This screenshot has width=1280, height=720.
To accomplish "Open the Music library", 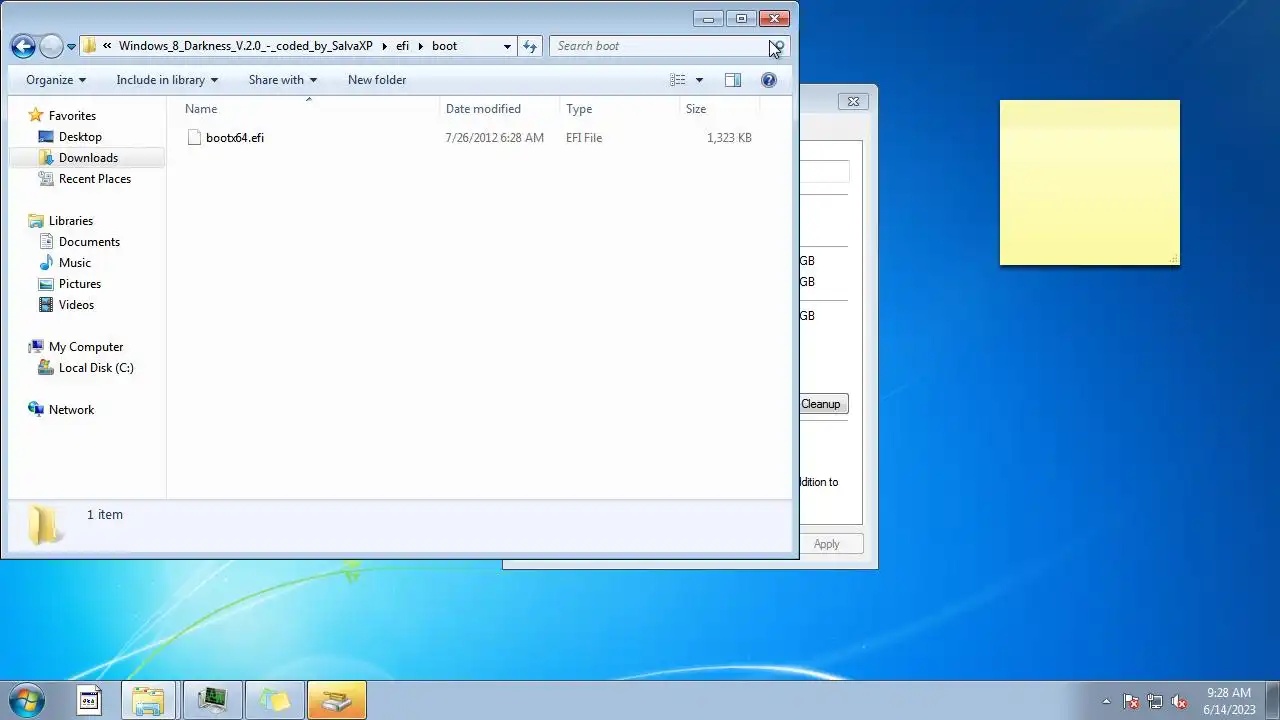I will (x=75, y=263).
